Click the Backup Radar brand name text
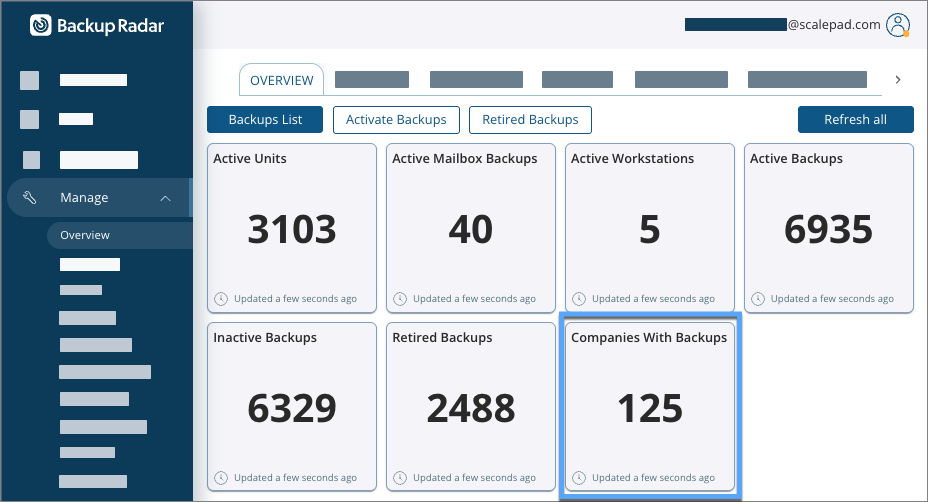The width and height of the screenshot is (928, 502). point(110,26)
